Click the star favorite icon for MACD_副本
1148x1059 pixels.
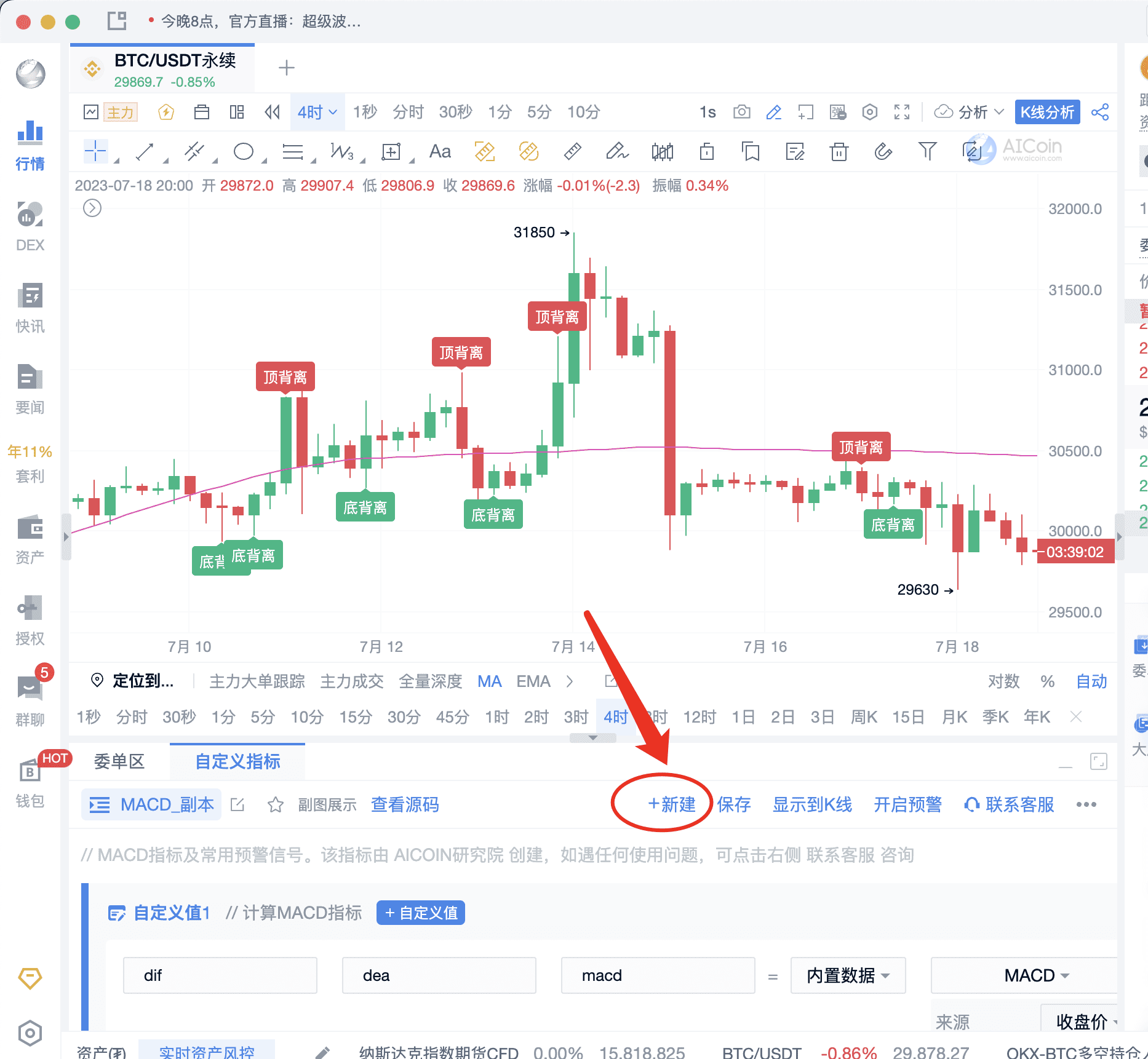[276, 804]
